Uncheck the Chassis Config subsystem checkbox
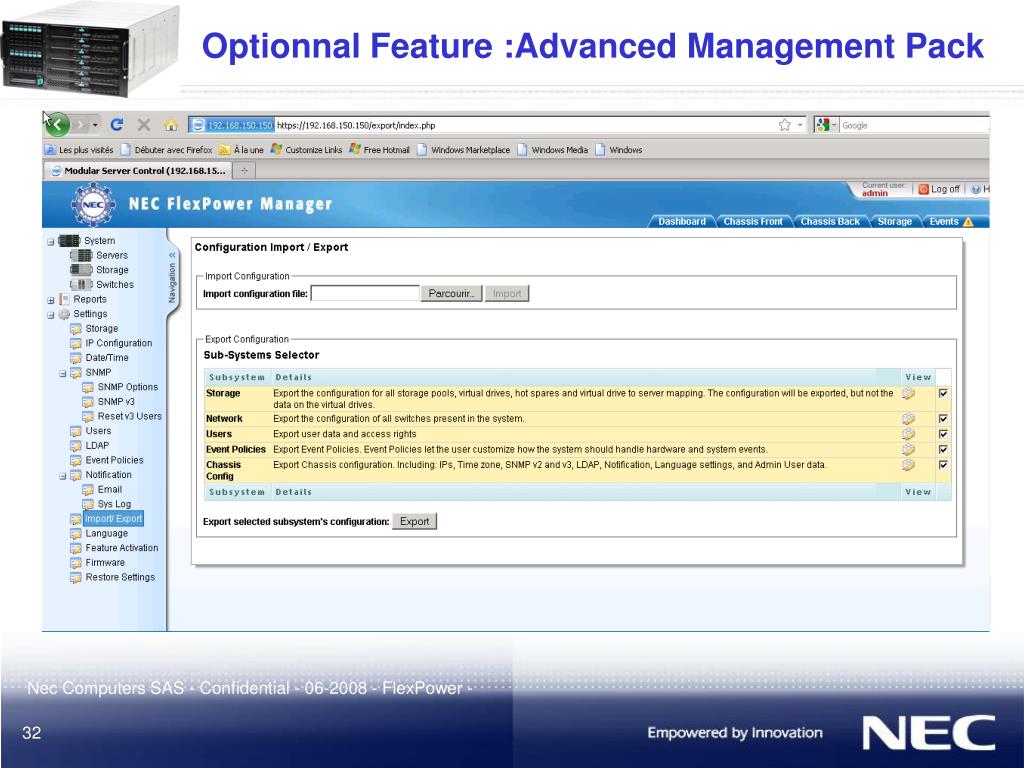 pyautogui.click(x=943, y=465)
